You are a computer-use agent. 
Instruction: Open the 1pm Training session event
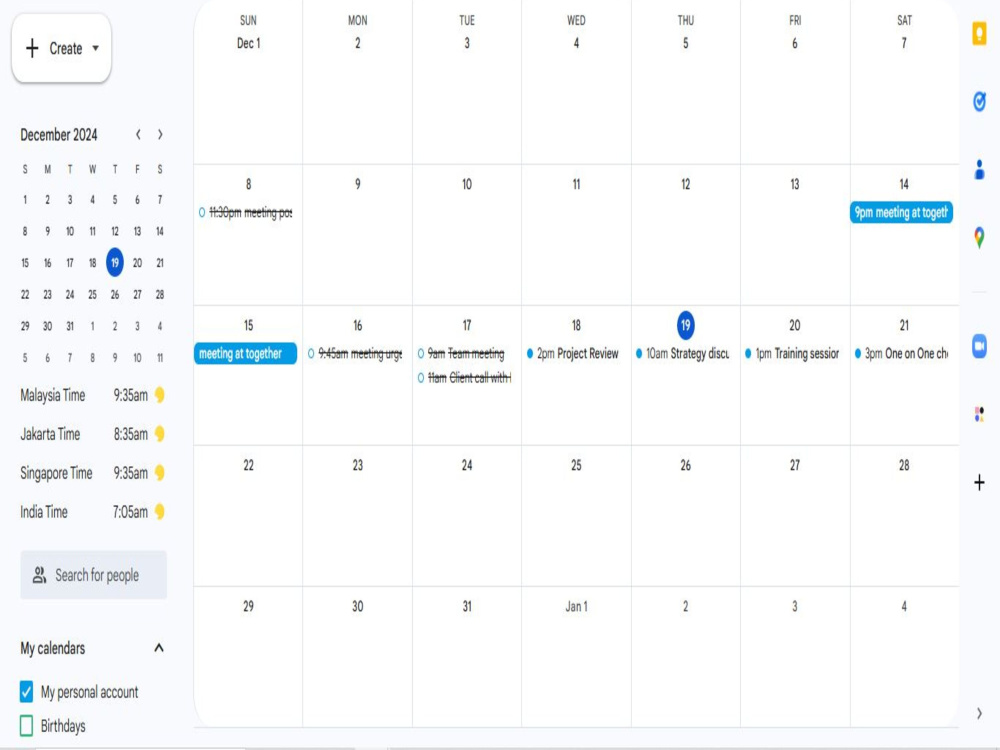tap(792, 353)
